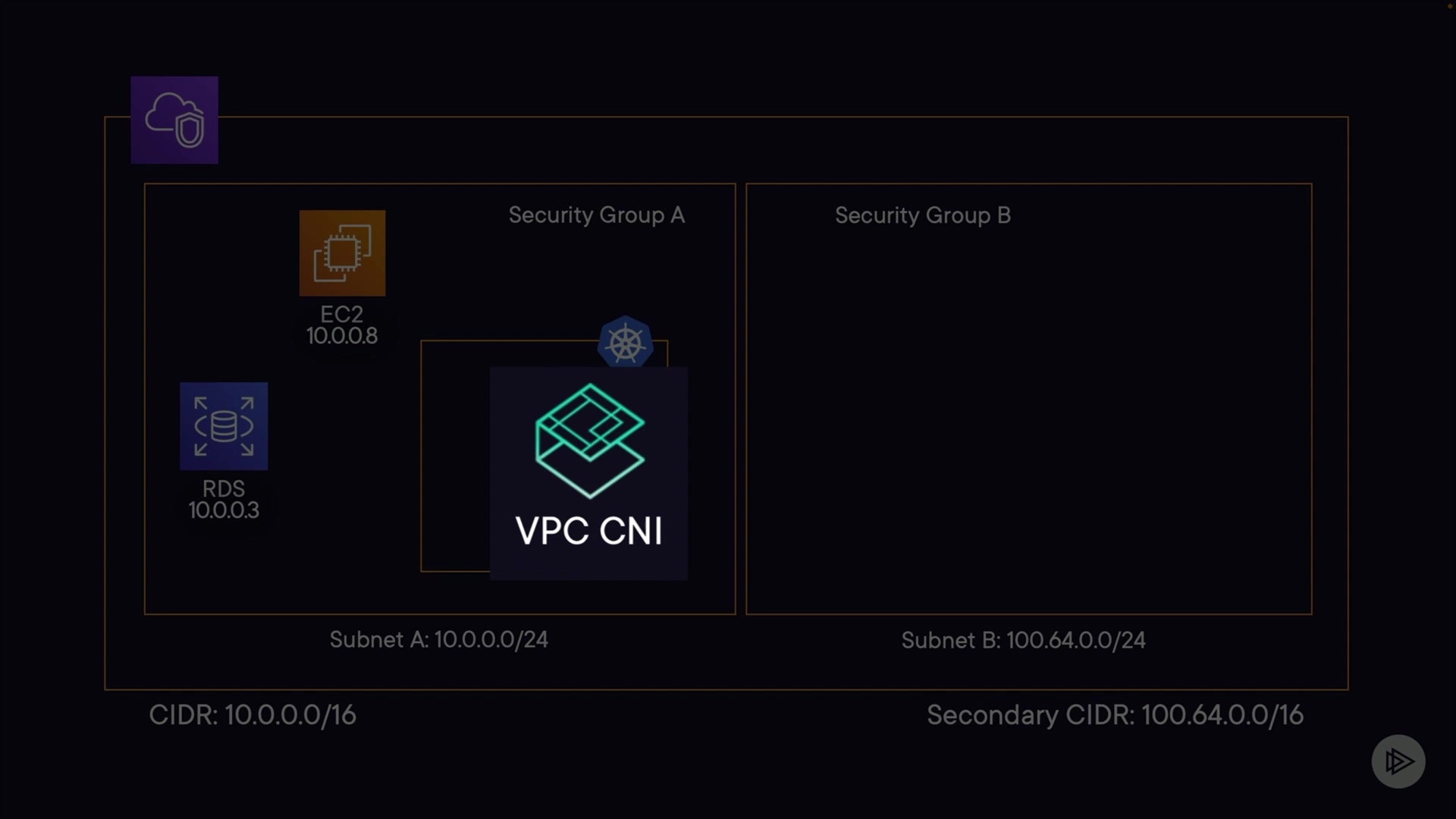Click the EC2 text label
Viewport: 1456px width, 819px height.
342,314
